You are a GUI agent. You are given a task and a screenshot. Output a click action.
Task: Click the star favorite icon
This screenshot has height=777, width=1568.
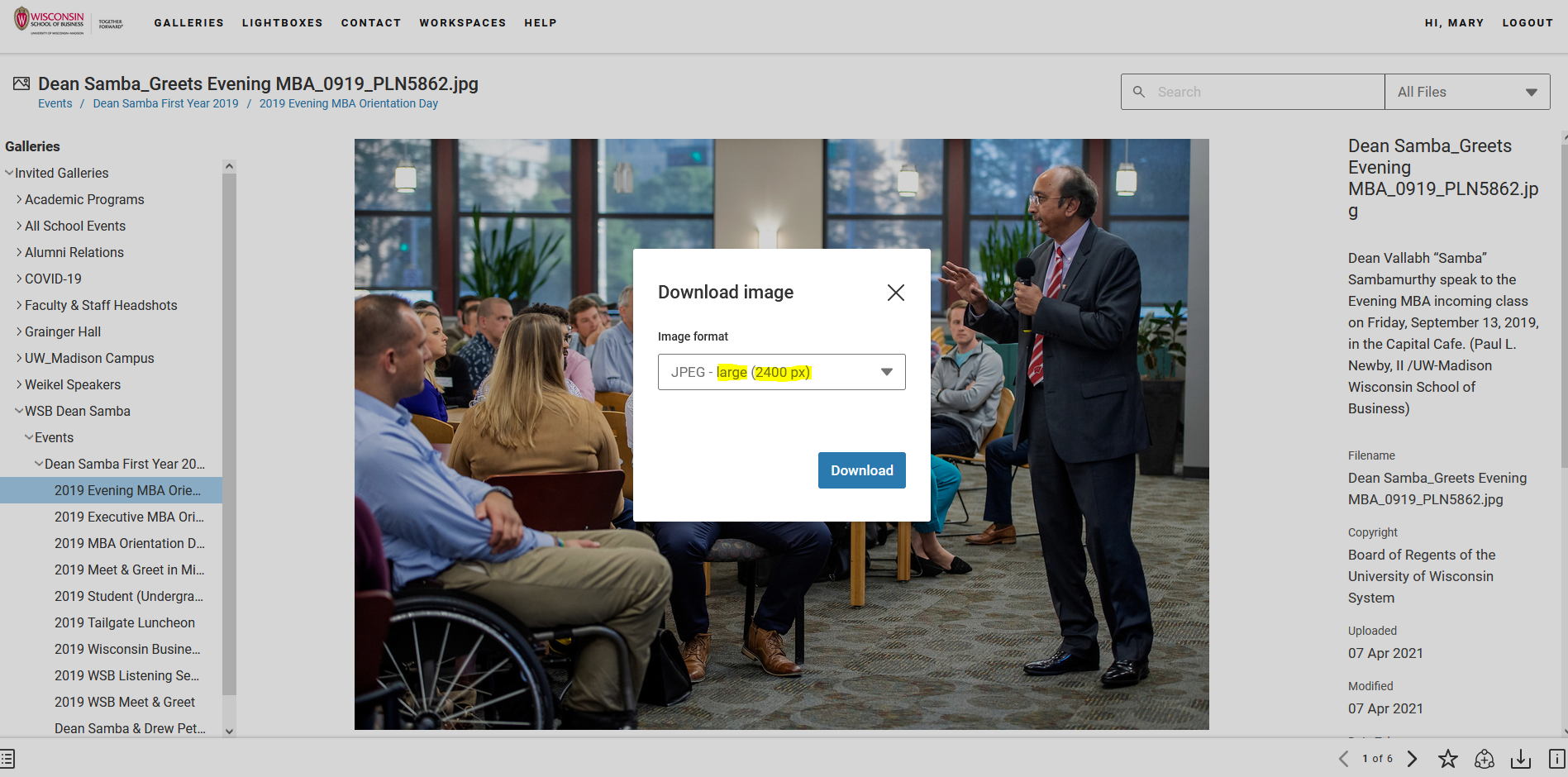click(x=1447, y=759)
